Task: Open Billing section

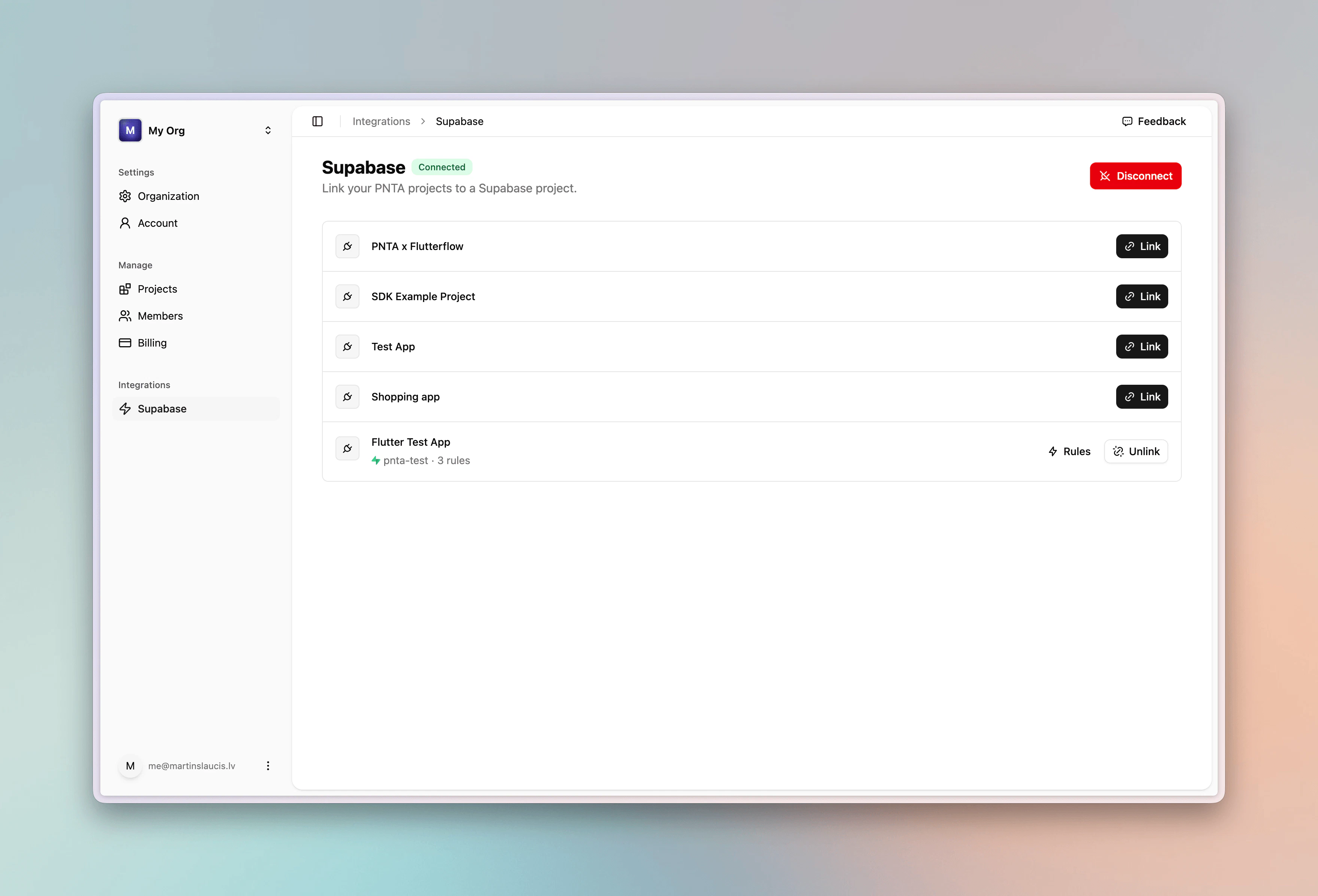Action: point(196,343)
